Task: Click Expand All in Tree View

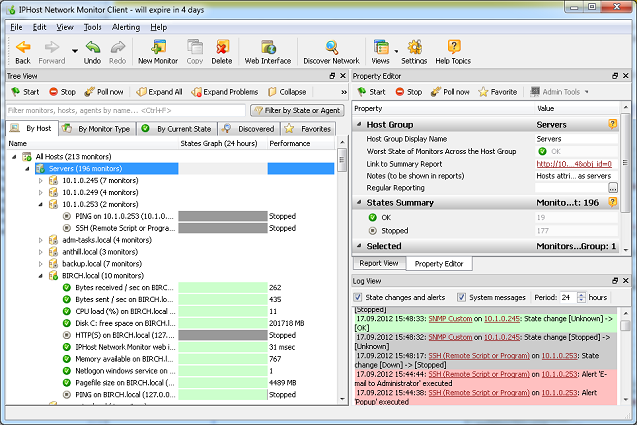Action: pos(159,92)
